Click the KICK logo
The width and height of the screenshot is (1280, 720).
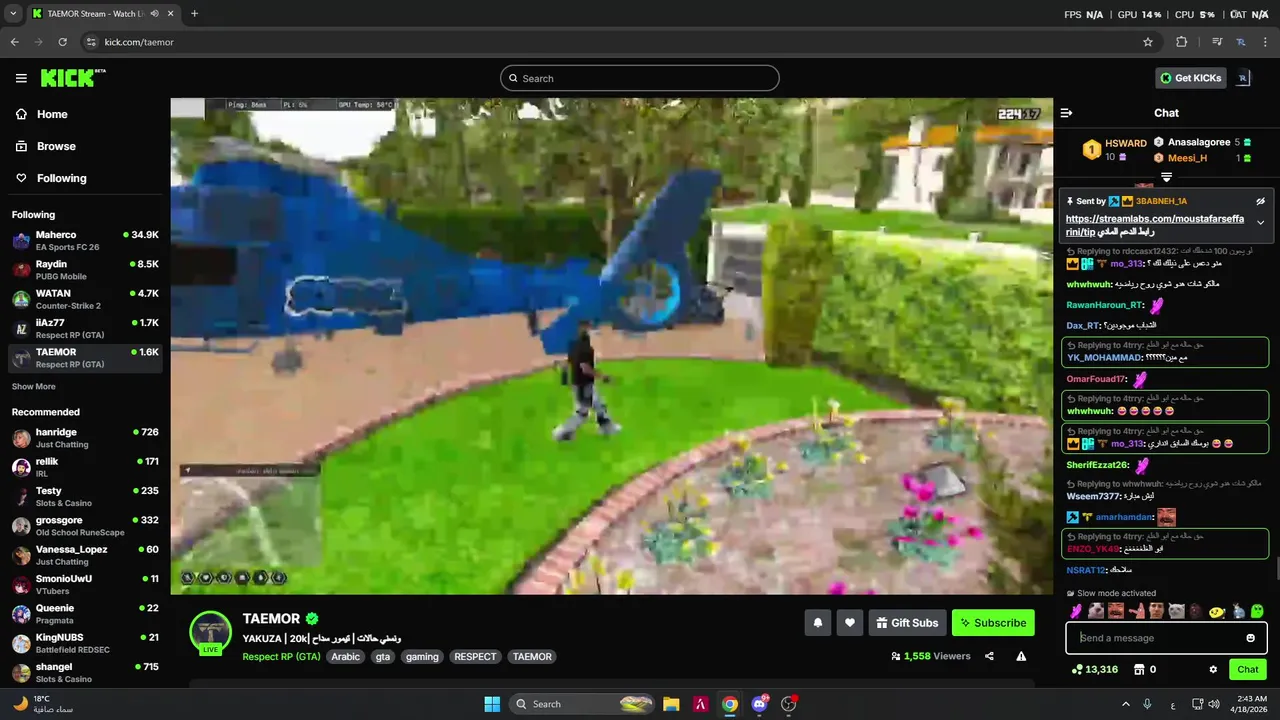[72, 78]
